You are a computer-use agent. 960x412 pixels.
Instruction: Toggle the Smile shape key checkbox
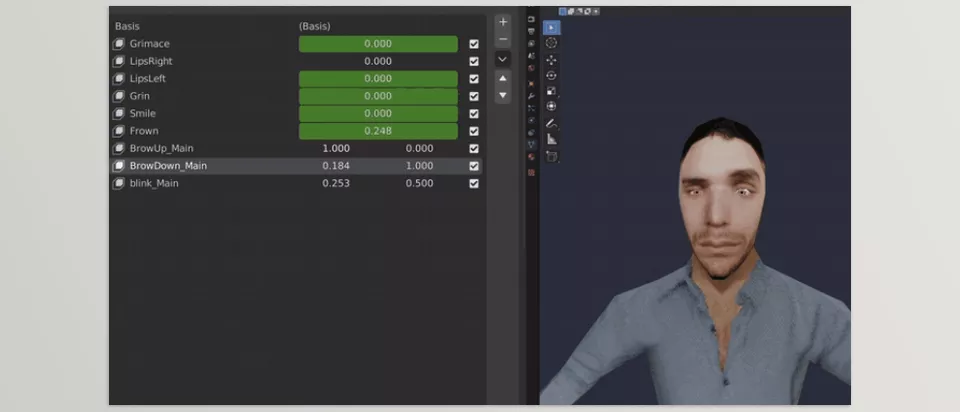(x=474, y=114)
